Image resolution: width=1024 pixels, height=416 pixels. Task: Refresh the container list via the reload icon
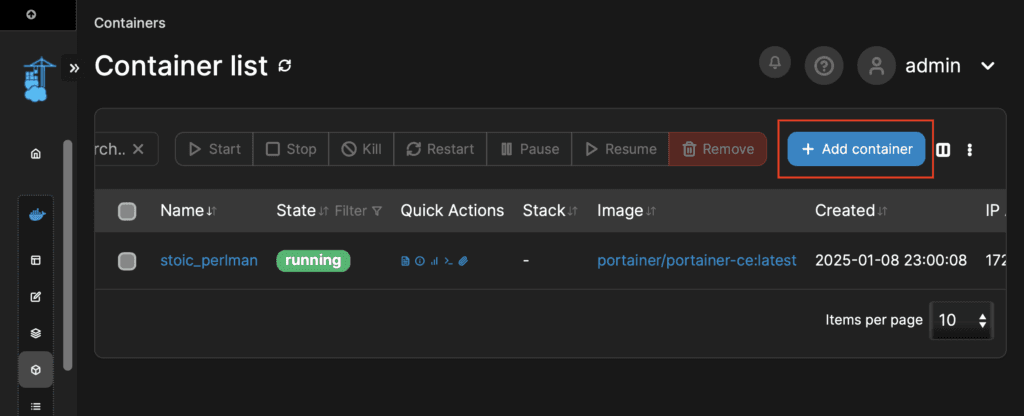(x=285, y=66)
